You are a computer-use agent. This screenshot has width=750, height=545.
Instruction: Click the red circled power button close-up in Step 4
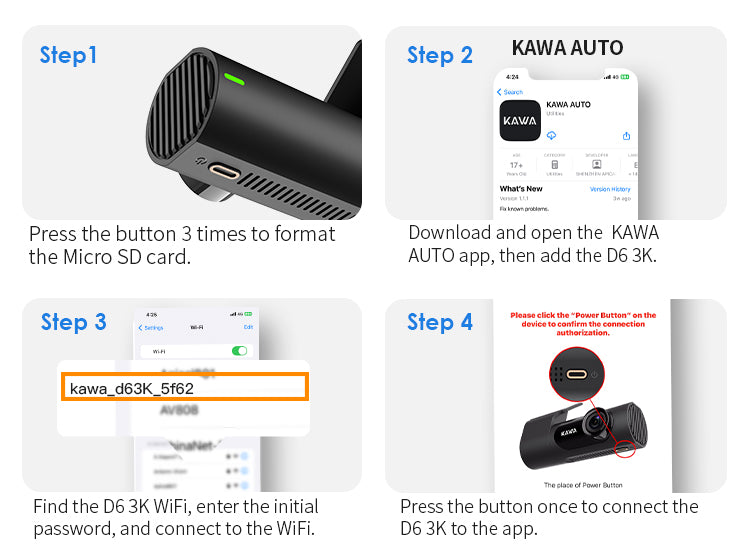coord(577,374)
